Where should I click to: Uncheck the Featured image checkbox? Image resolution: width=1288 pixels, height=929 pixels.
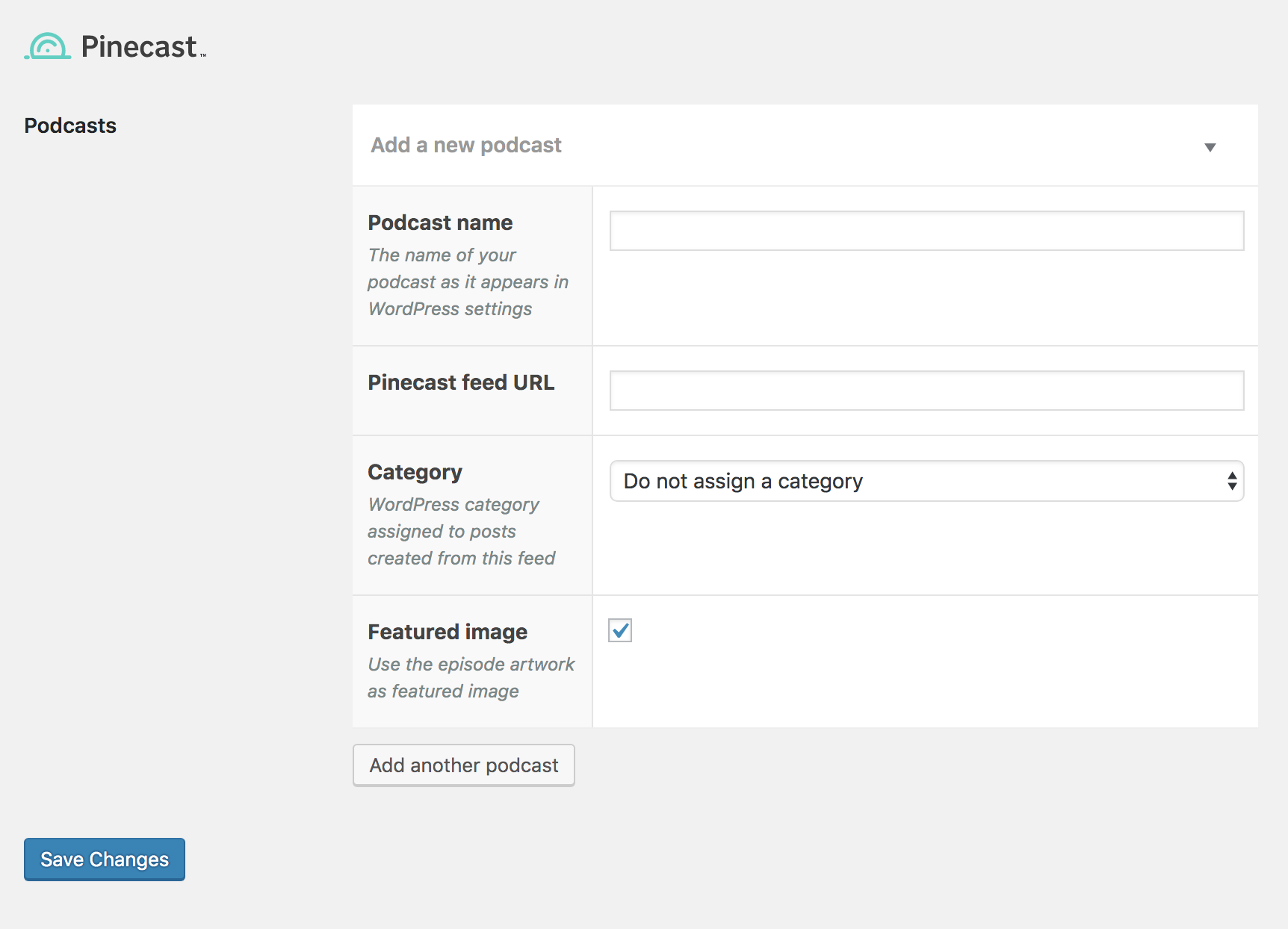tap(620, 630)
